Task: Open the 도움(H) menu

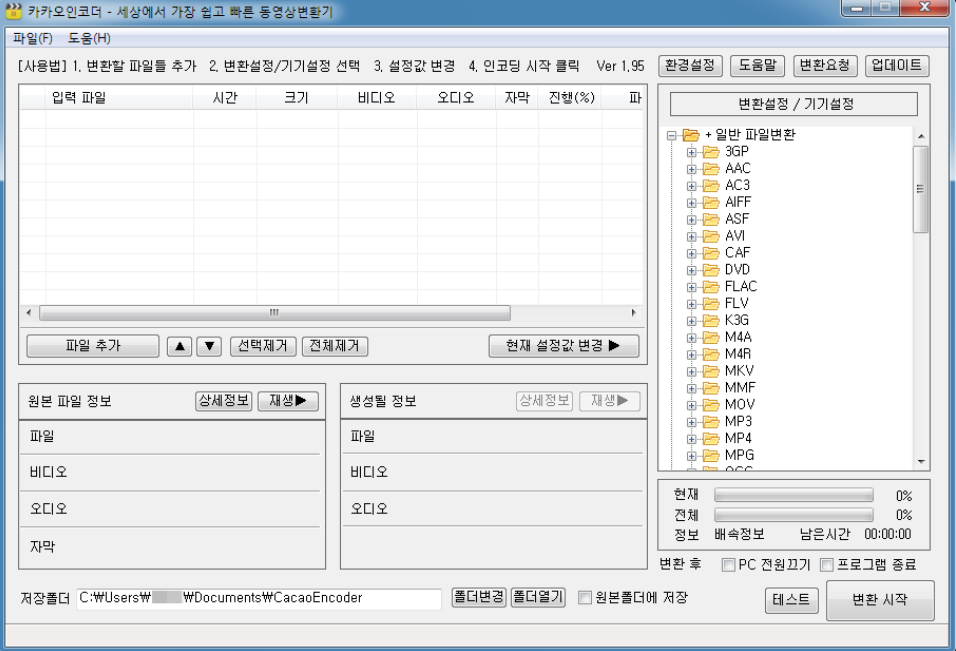Action: 89,38
